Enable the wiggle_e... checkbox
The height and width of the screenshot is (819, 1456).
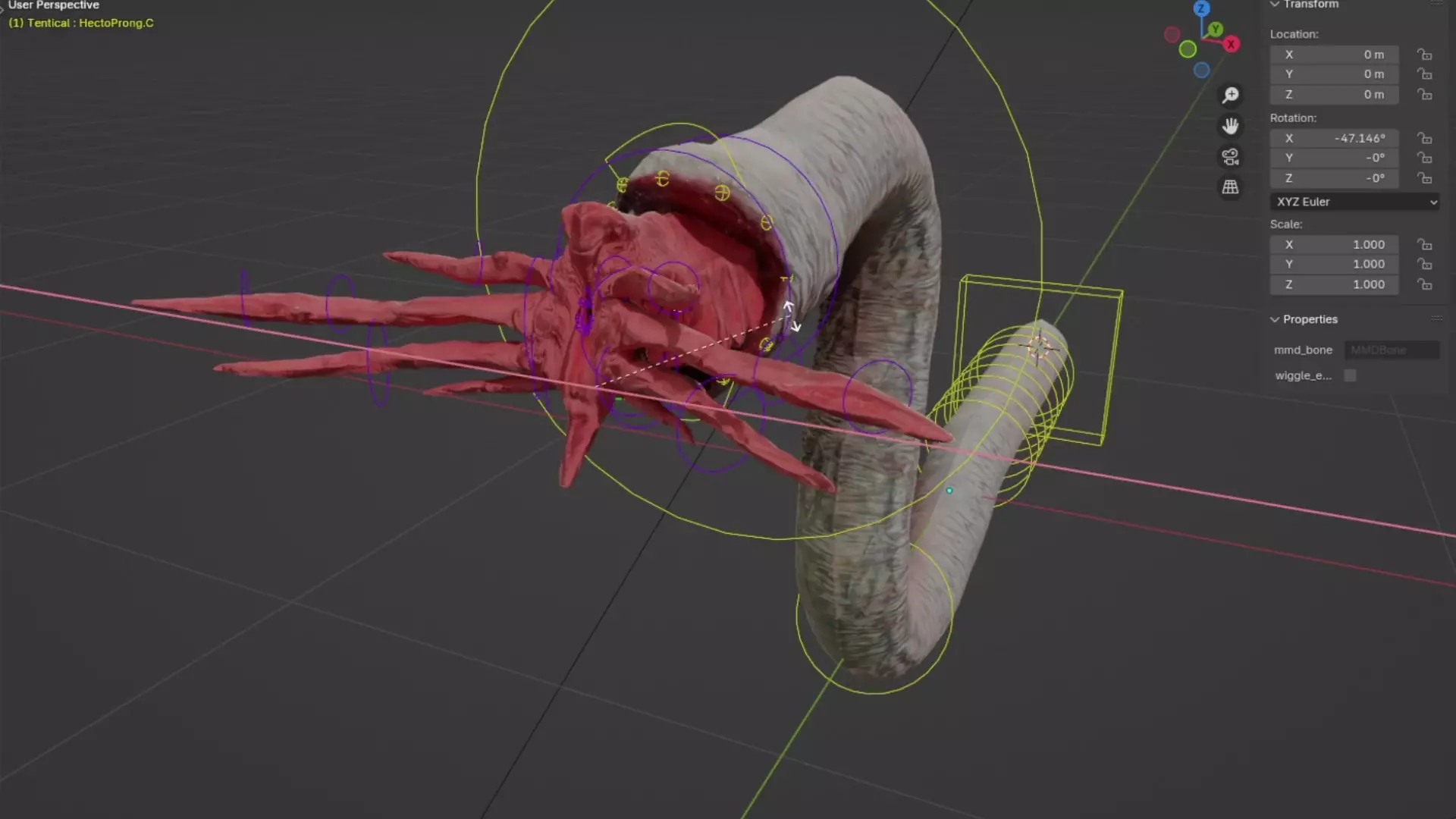pyautogui.click(x=1350, y=375)
